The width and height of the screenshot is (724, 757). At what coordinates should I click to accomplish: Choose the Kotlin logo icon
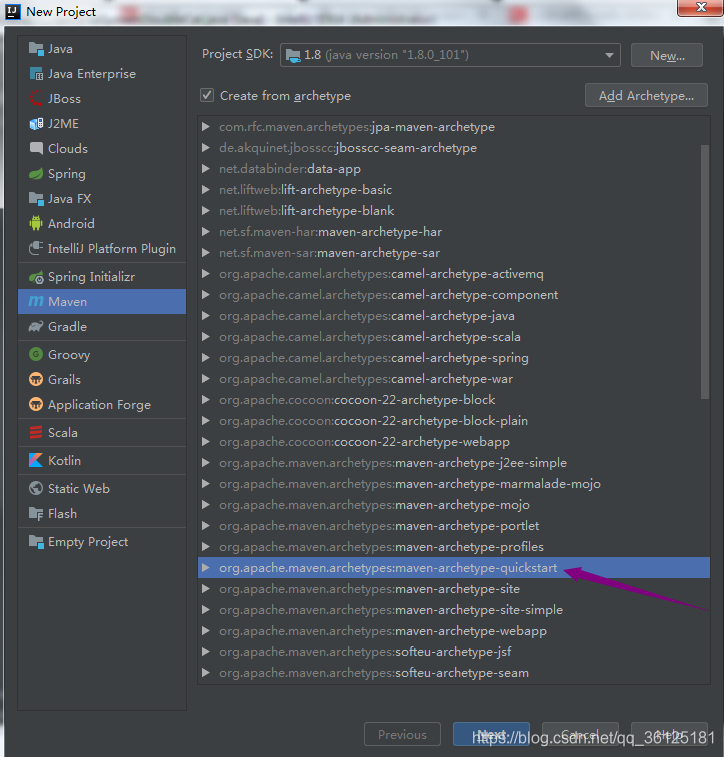point(36,460)
